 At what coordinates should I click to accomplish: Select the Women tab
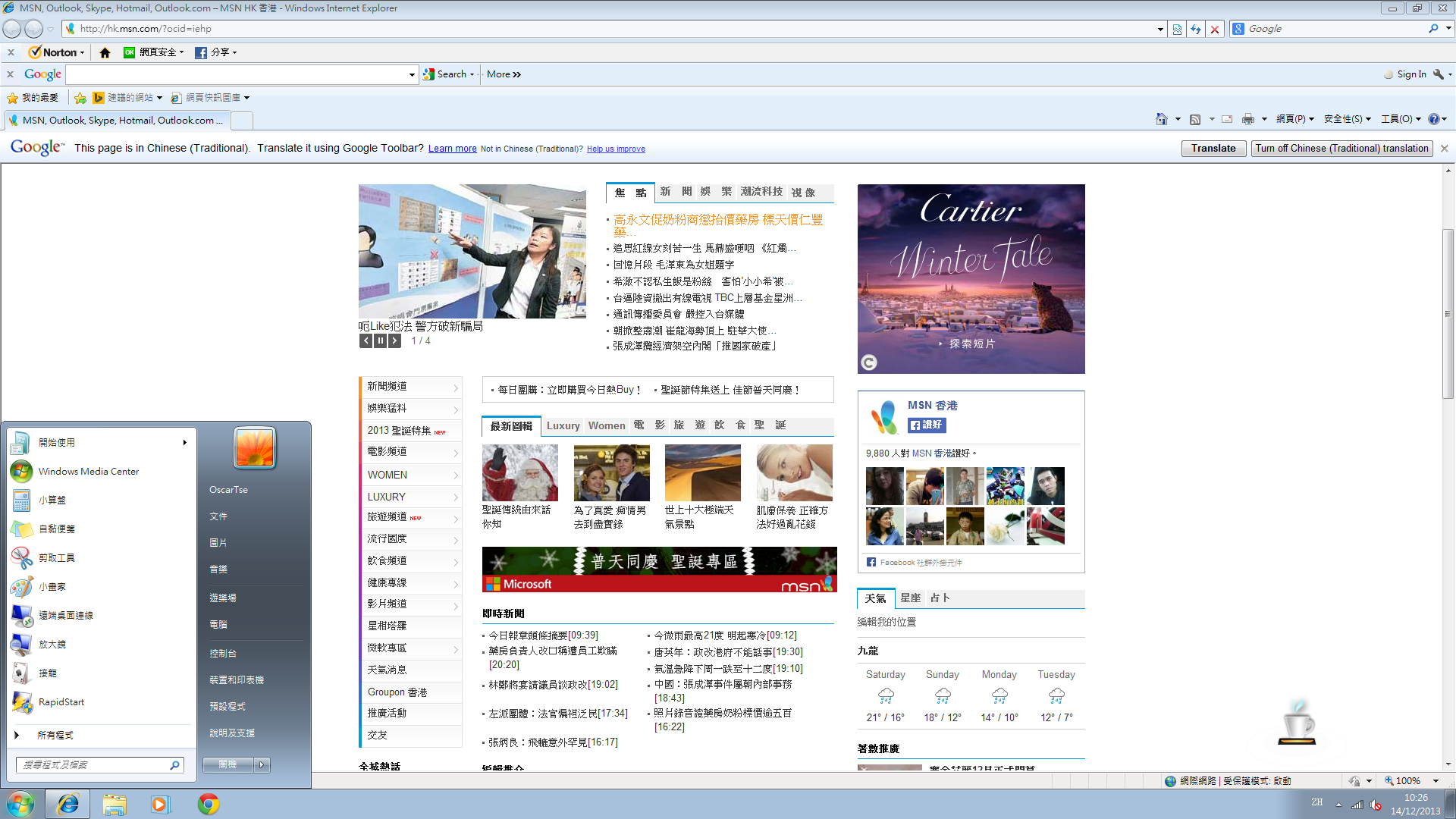coord(607,426)
